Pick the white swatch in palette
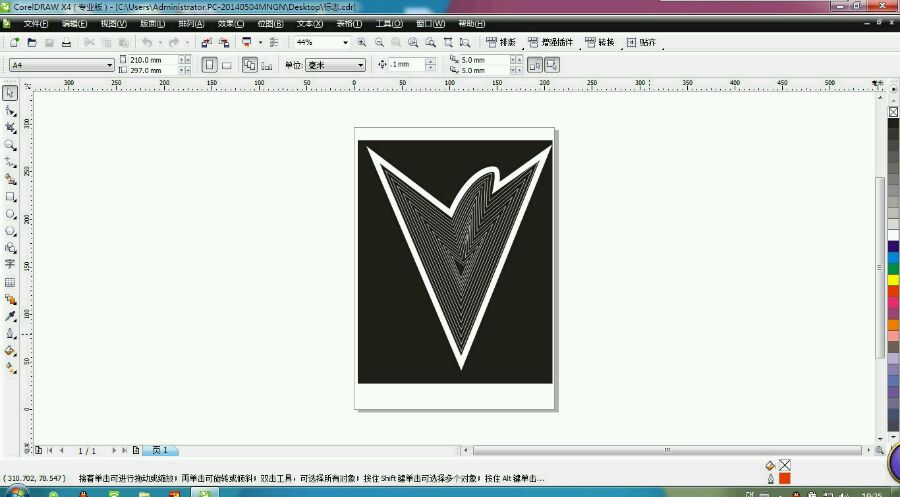The image size is (900, 497). pyautogui.click(x=893, y=235)
